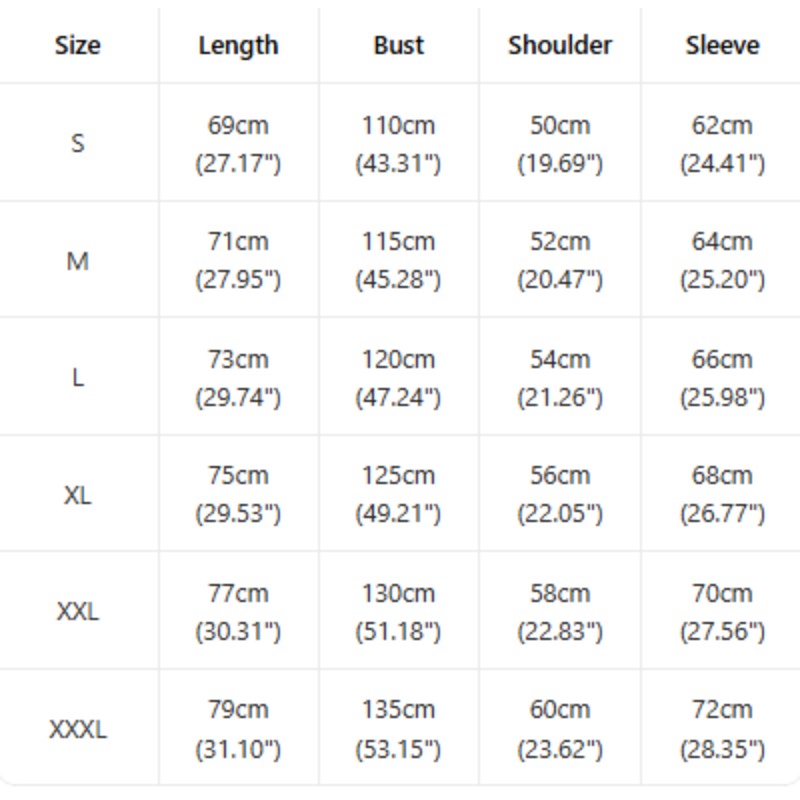Select the 68cm sleeve cell

722,494
